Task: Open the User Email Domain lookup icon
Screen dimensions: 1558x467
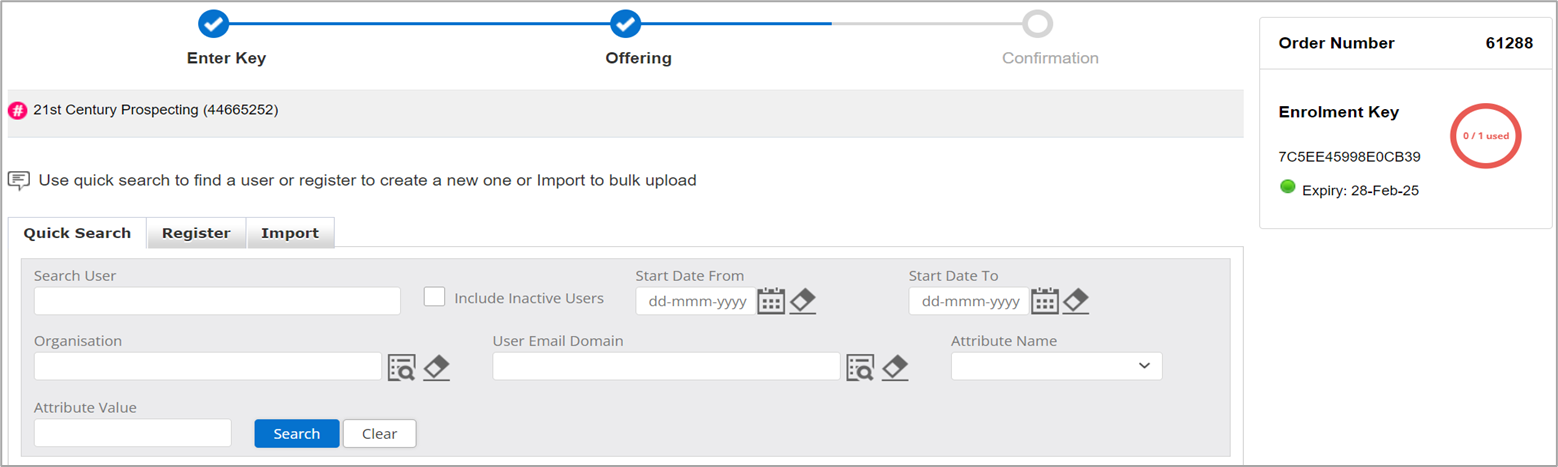Action: [860, 367]
